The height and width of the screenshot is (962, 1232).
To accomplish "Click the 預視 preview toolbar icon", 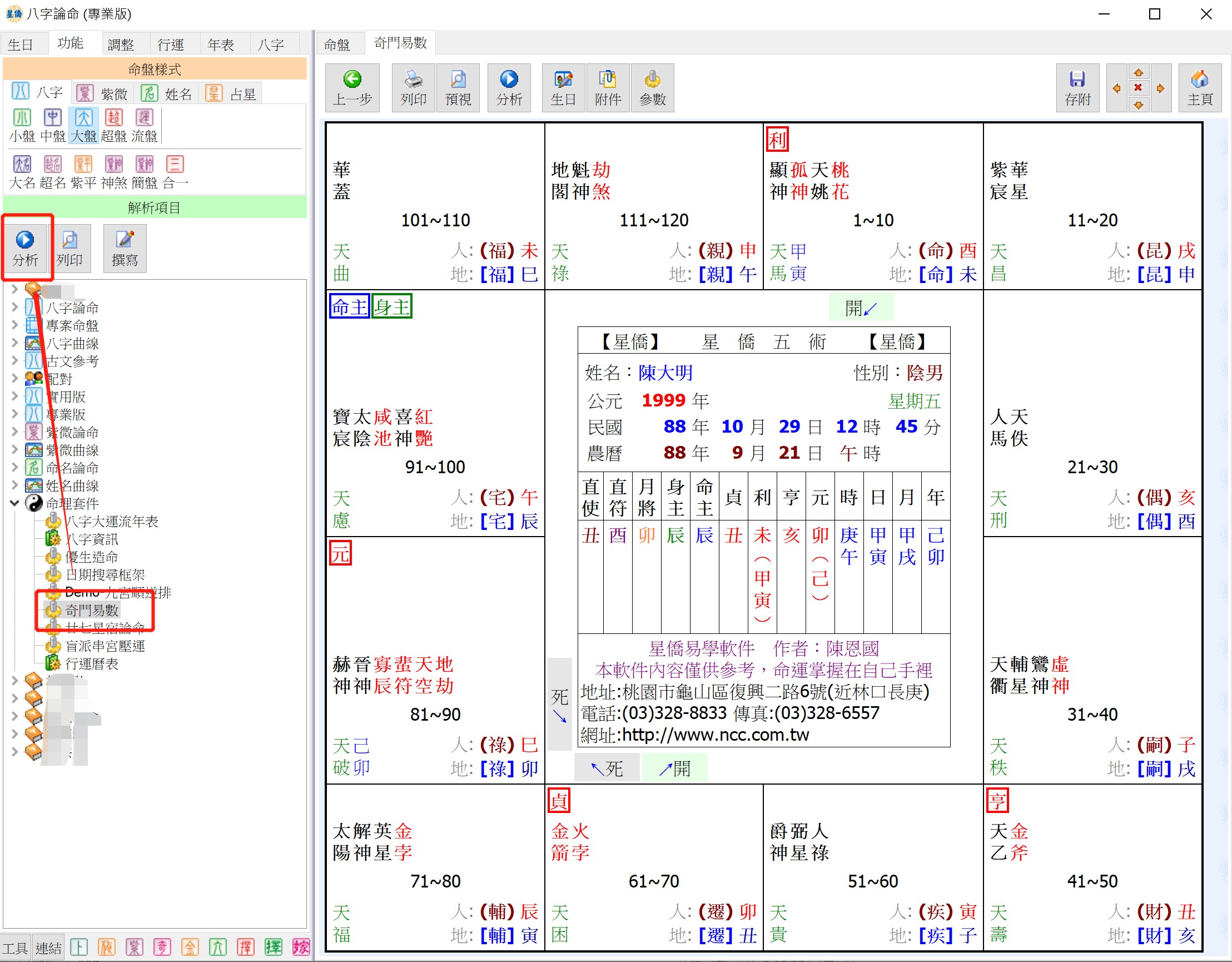I will pyautogui.click(x=458, y=88).
